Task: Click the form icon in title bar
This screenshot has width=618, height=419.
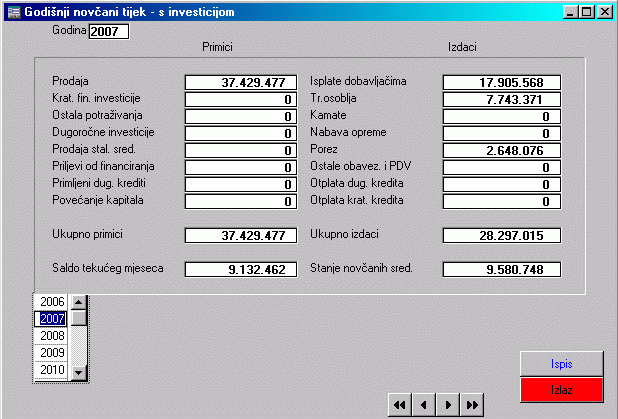Action: [x=14, y=12]
